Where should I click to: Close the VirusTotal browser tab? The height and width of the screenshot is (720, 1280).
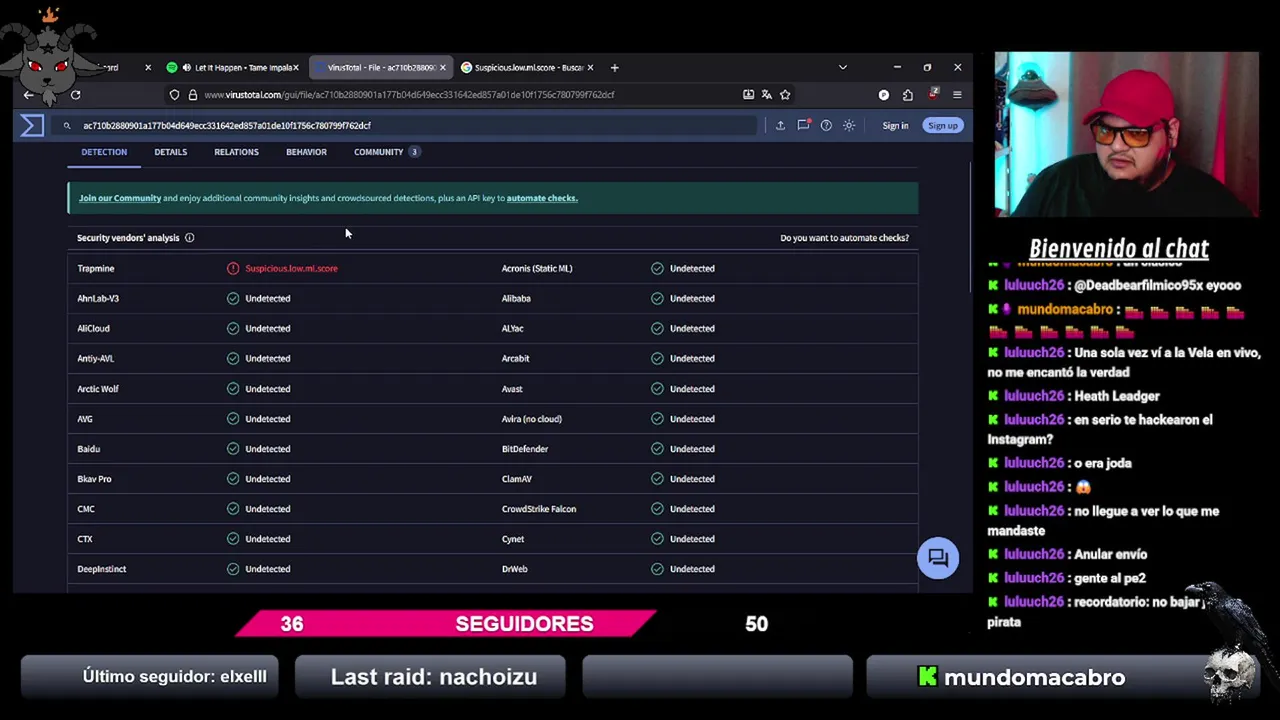[443, 68]
